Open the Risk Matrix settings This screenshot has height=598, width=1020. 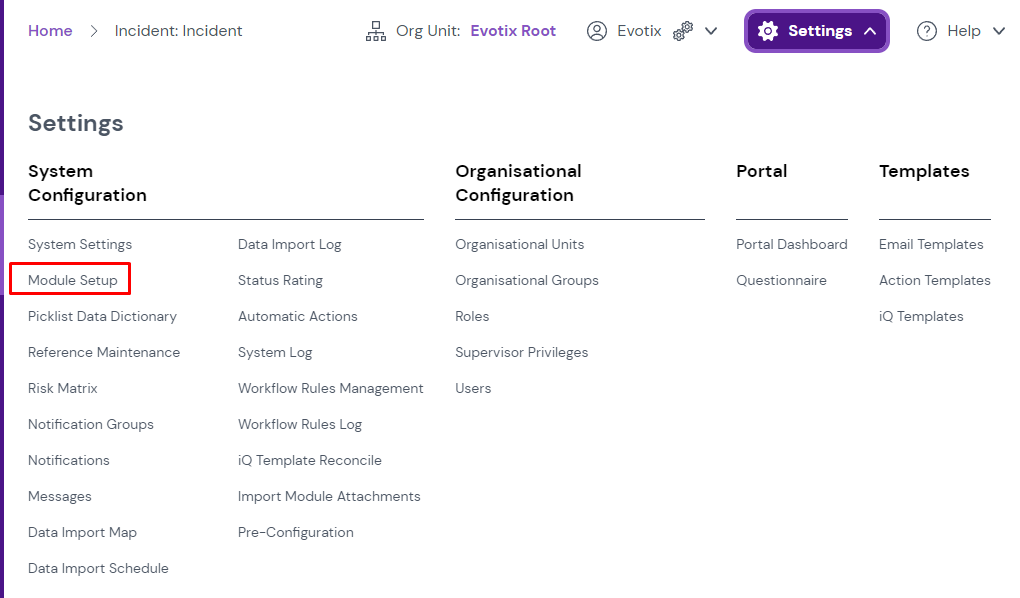pos(63,388)
